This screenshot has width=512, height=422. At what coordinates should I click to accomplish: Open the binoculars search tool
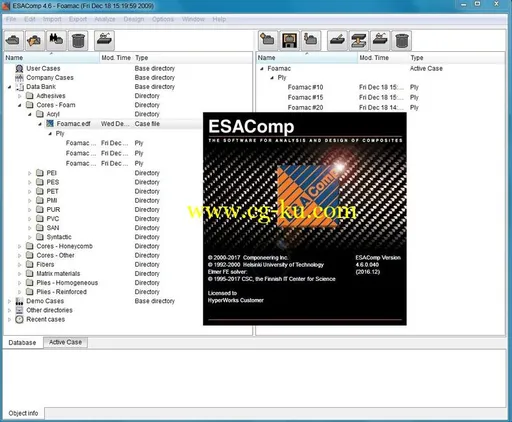click(x=56, y=40)
